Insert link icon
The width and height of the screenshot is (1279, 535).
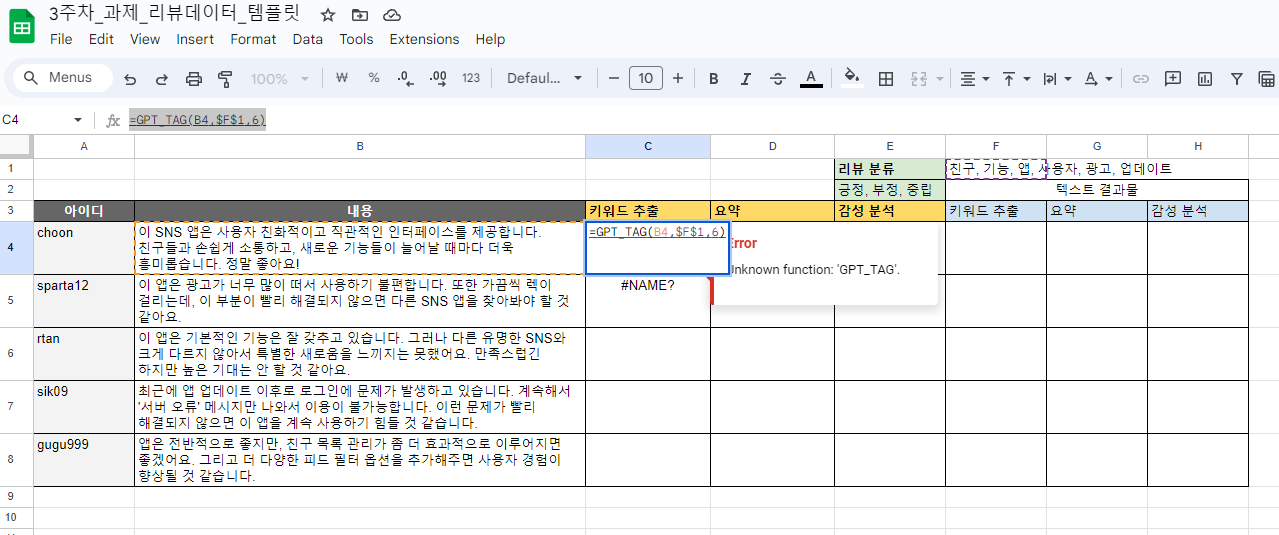coord(1140,78)
